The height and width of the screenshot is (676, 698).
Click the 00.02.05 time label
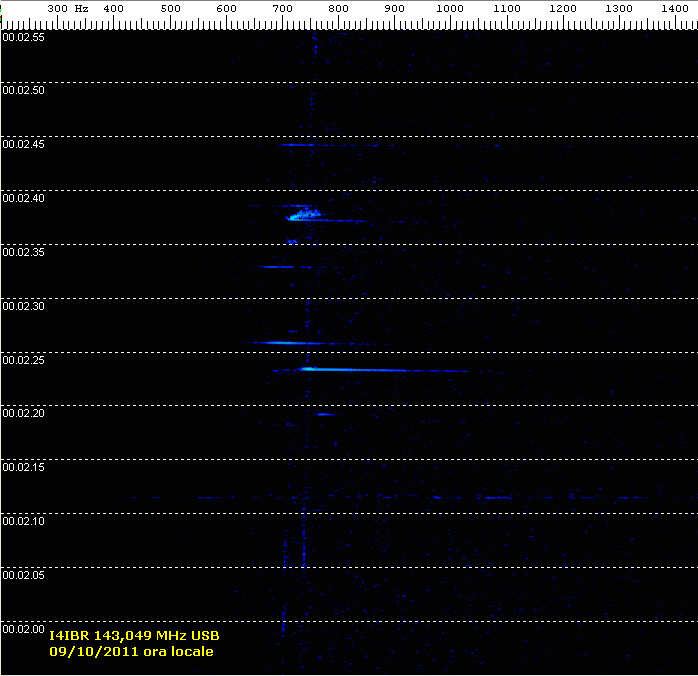coord(24,575)
